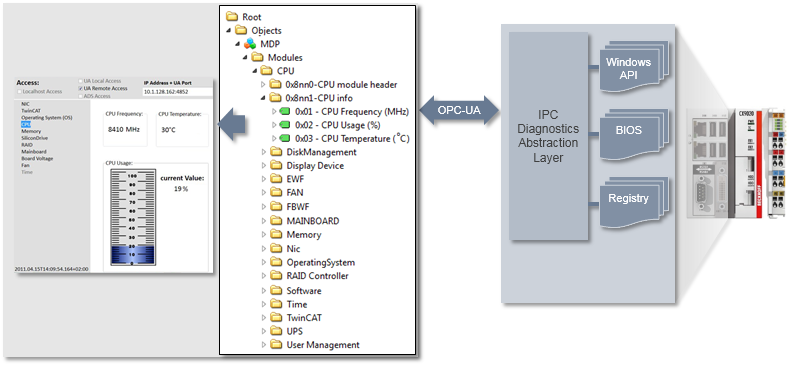Click the DiskManagement folder icon
790x365 pixels.
(x=276, y=151)
